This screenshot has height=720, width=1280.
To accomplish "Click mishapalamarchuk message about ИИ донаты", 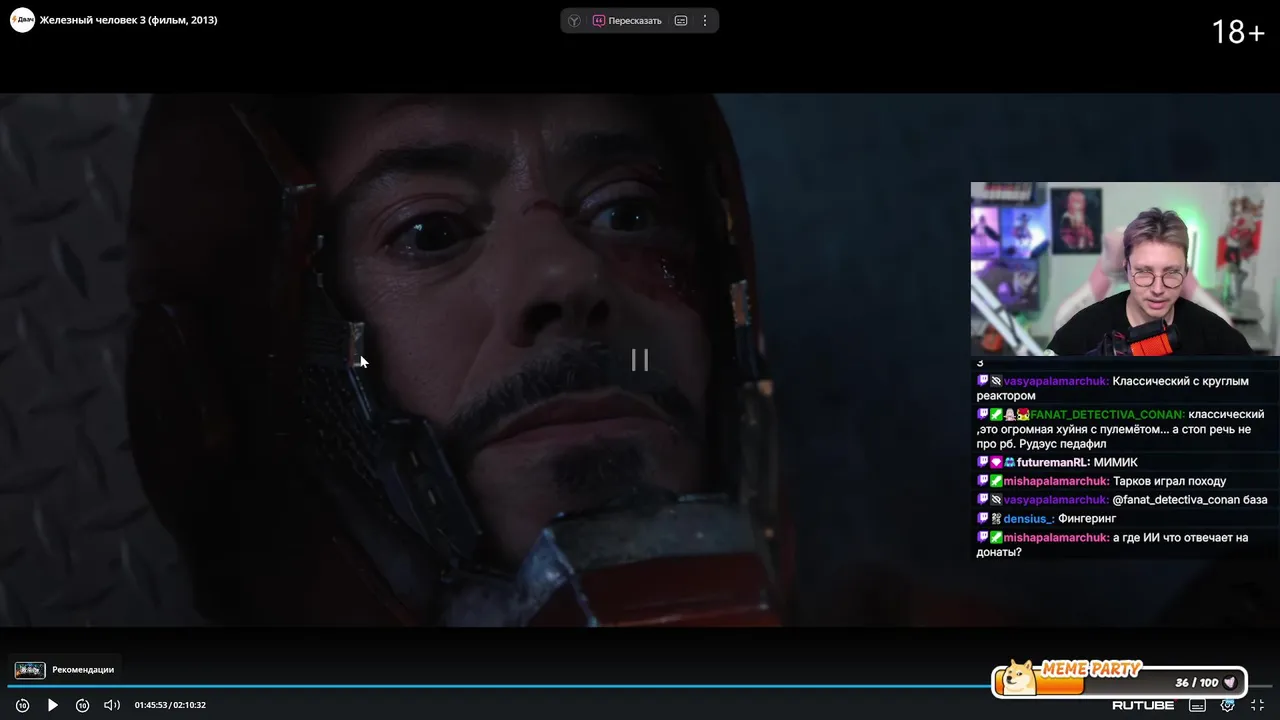I will 1112,544.
